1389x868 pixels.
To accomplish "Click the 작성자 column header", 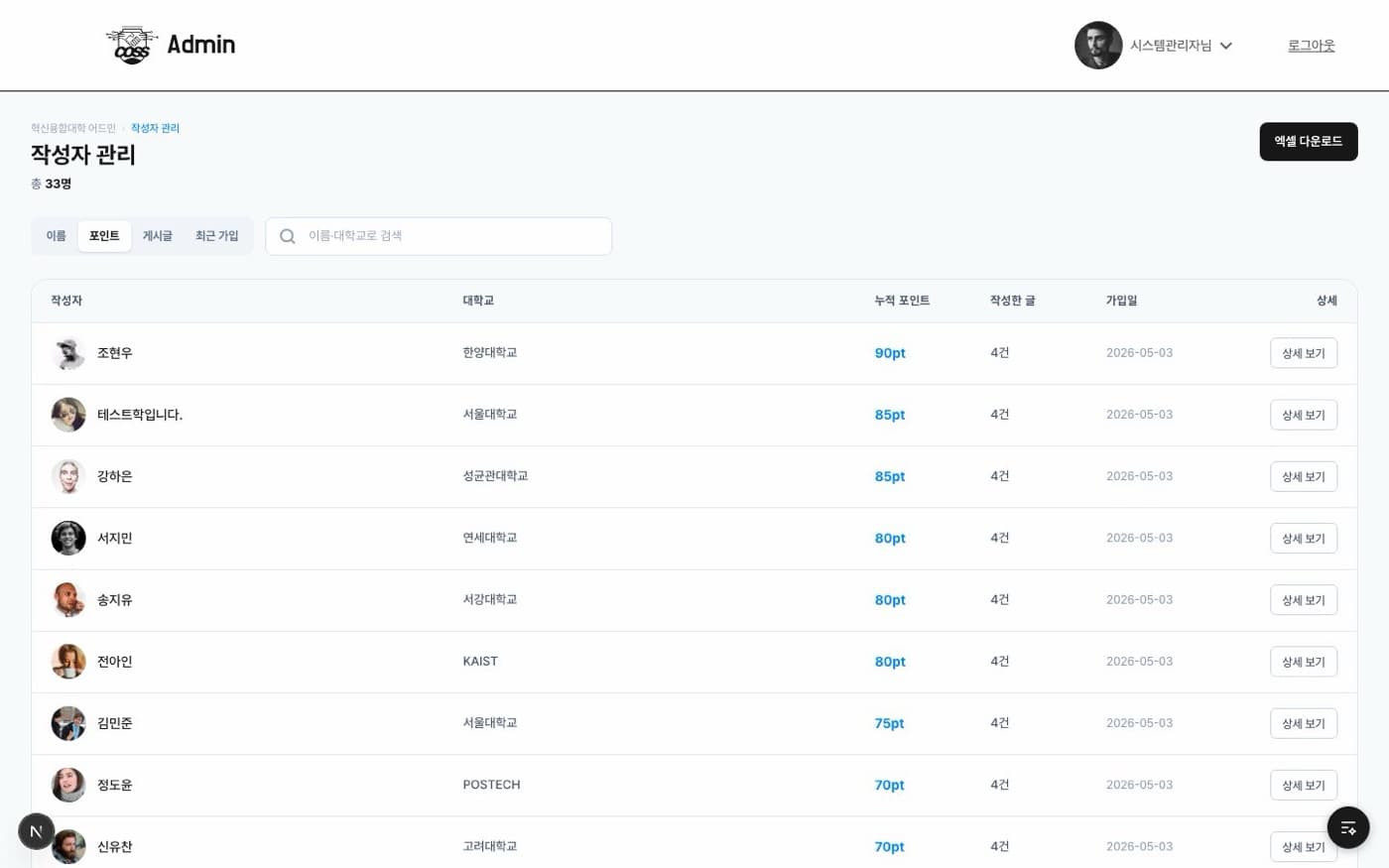I will pos(66,301).
